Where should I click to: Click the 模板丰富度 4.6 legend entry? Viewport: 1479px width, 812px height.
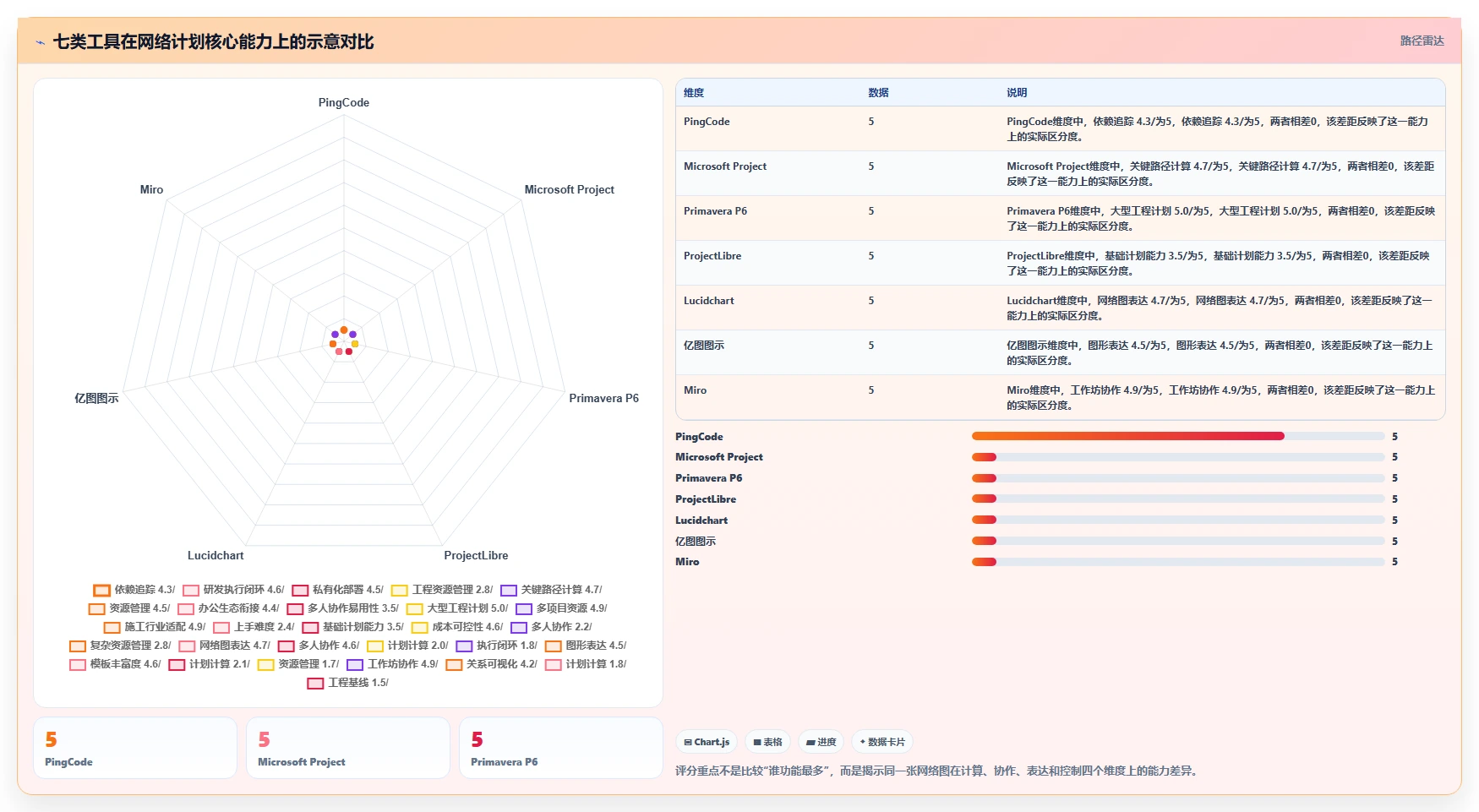click(115, 664)
